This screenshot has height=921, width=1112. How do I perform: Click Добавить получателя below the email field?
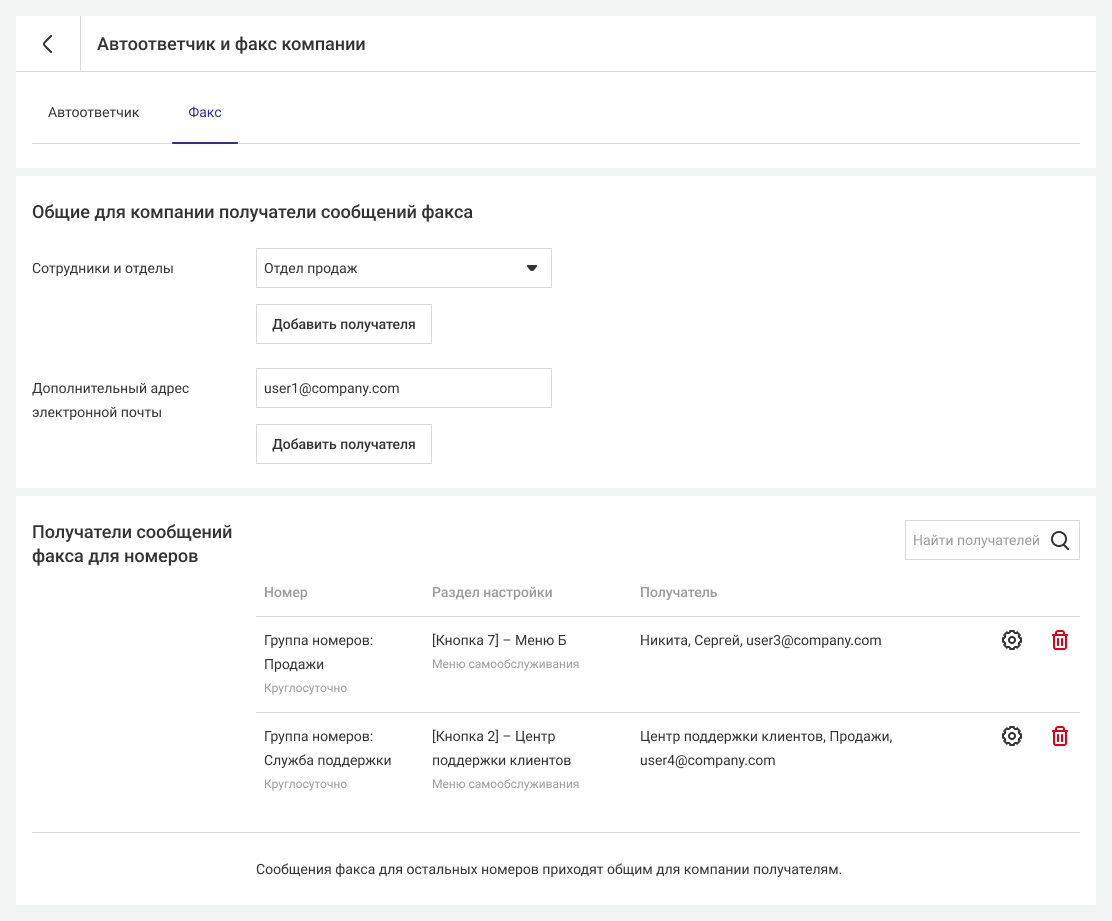tap(343, 444)
